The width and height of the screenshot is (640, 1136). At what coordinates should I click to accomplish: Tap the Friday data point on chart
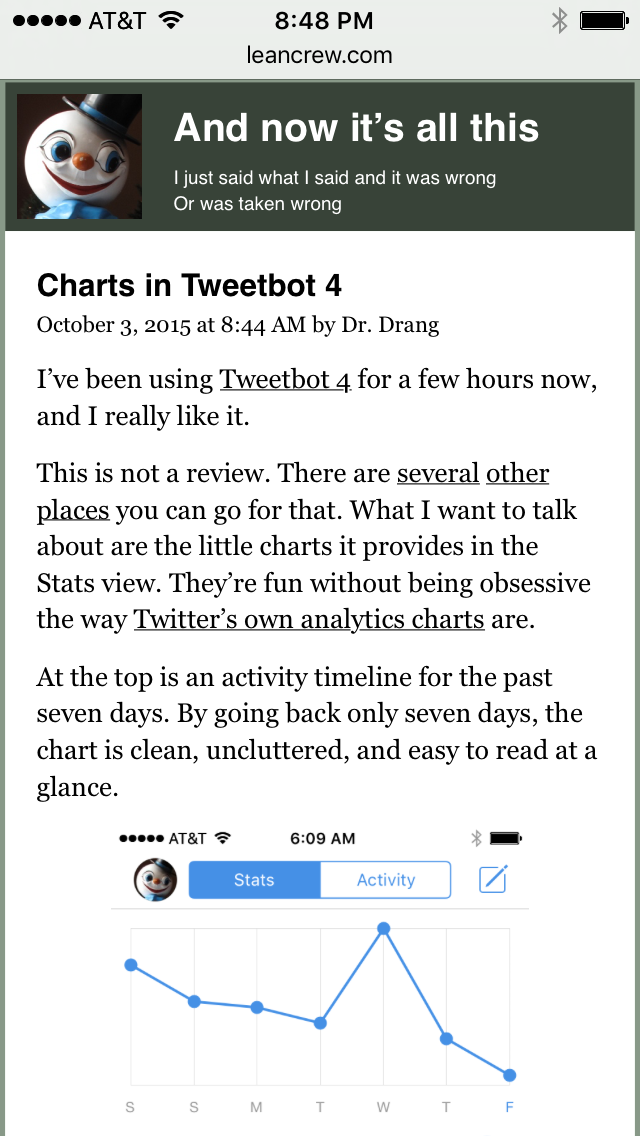[x=510, y=1075]
